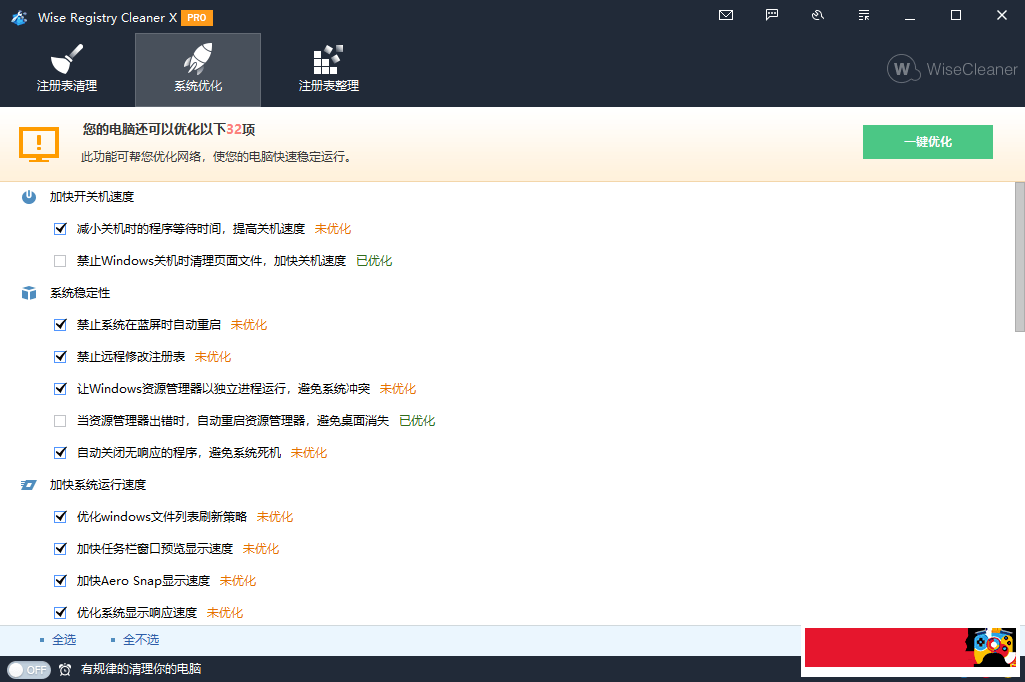Screen dimensions: 1025x682
Task: Click the vertical scrollbar thumb
Action: [1019, 256]
